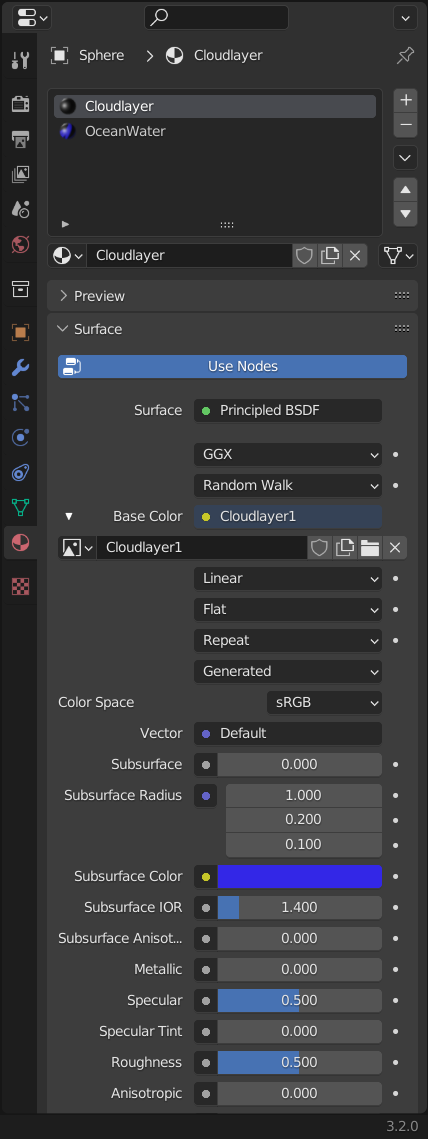Screen dimensions: 428x1139
Task: Click the properties search field
Action: pos(217,17)
